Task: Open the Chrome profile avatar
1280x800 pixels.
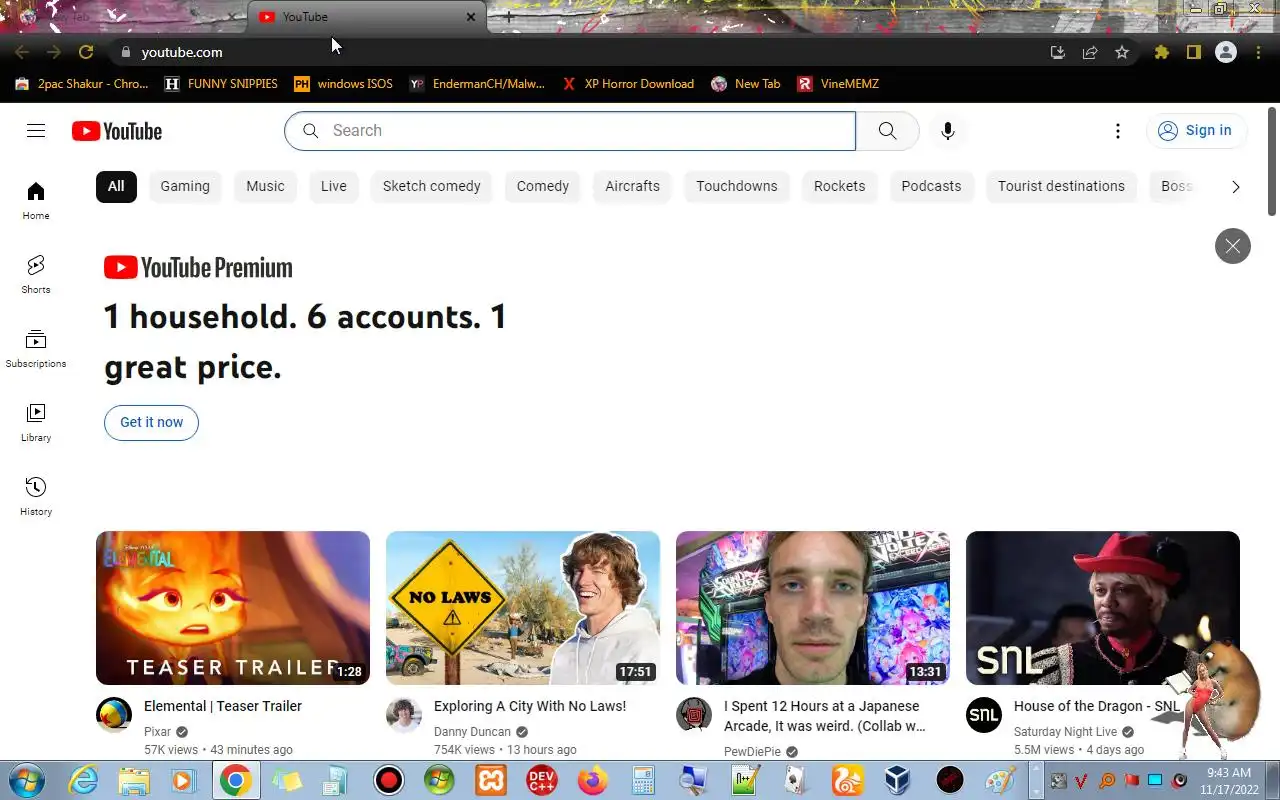Action: pyautogui.click(x=1226, y=52)
